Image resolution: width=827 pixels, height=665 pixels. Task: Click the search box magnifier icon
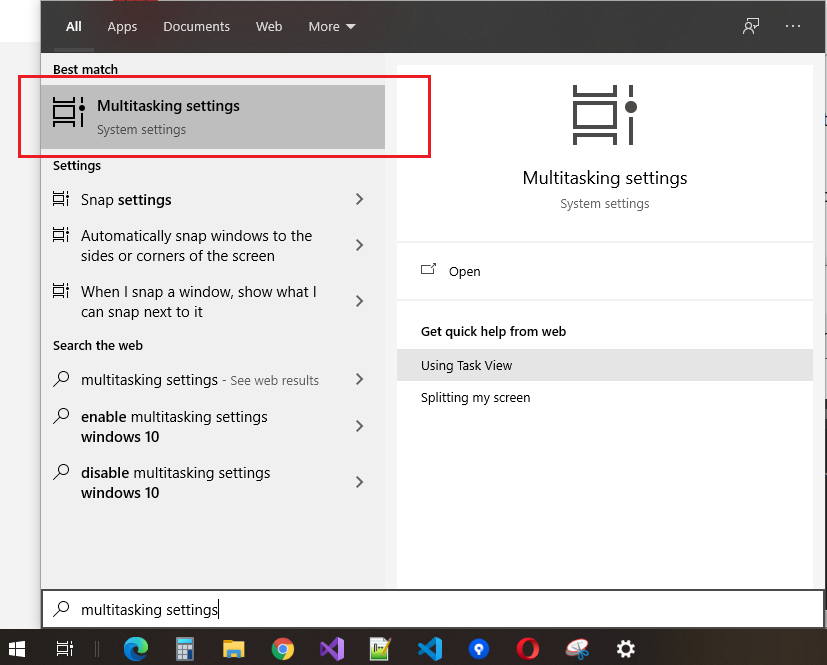61,609
